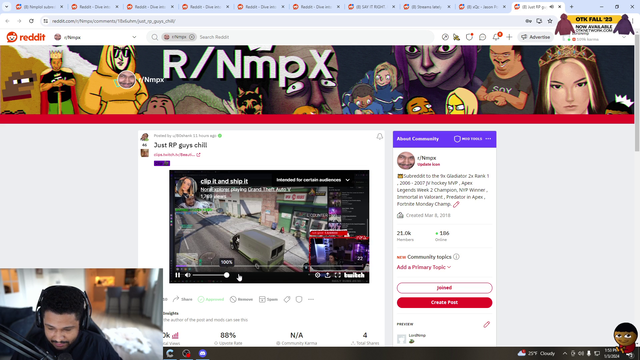Click the Share button under the post
The width and height of the screenshot is (640, 360).
click(182, 299)
